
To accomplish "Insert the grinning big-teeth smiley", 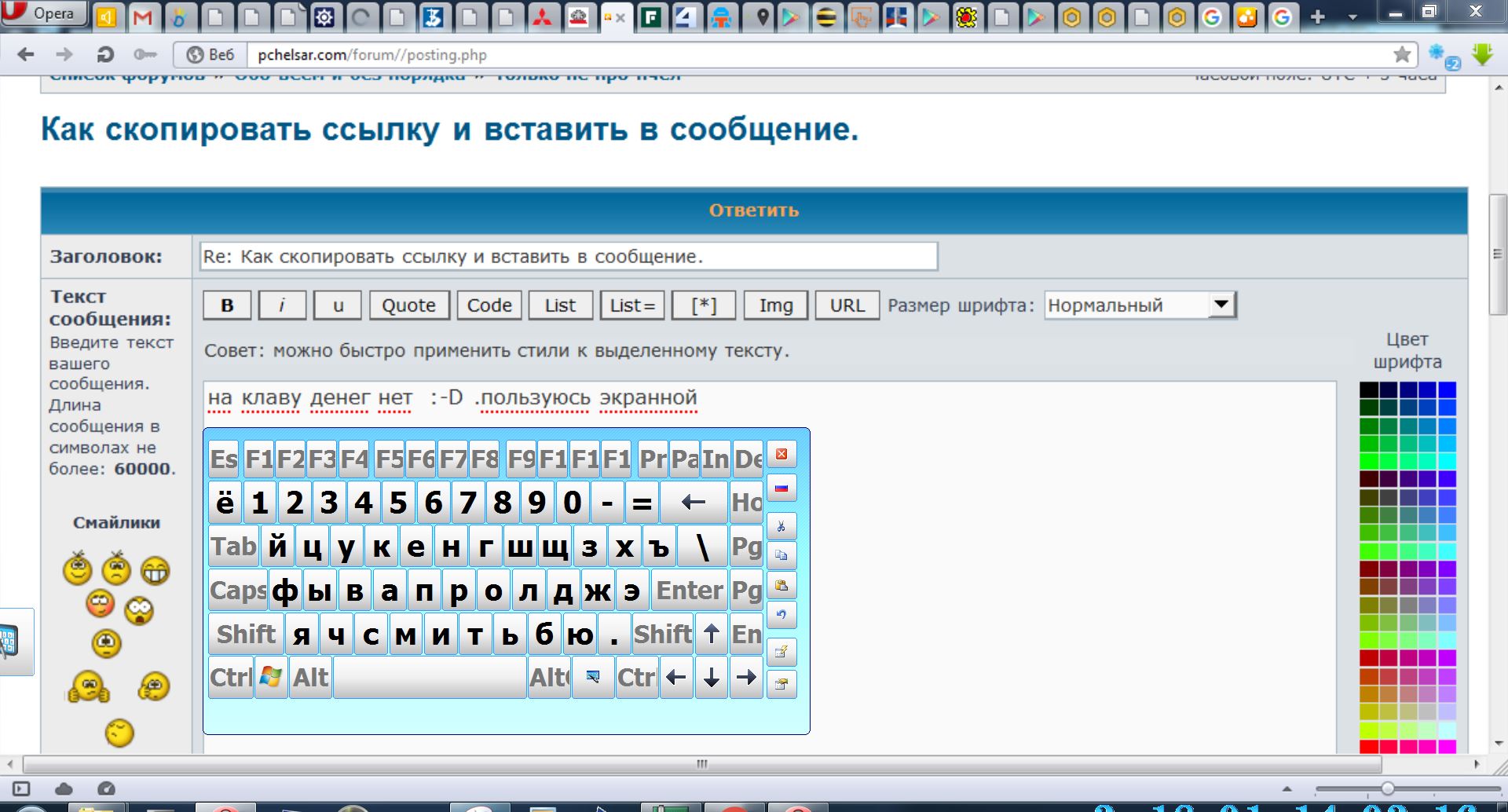I will point(155,571).
